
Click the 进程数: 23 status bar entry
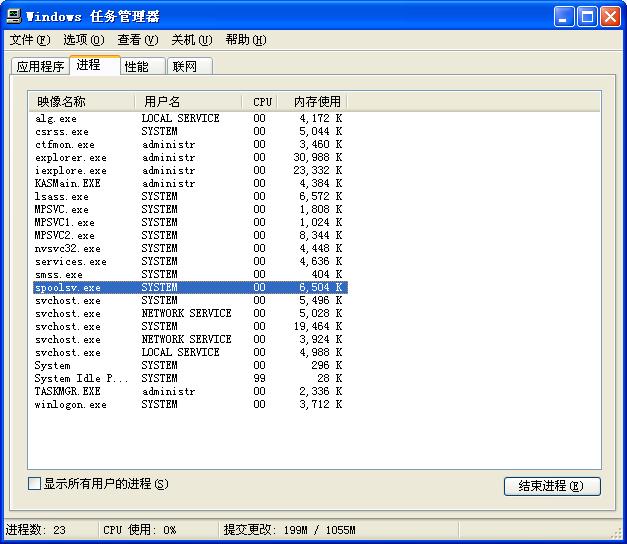click(x=36, y=530)
